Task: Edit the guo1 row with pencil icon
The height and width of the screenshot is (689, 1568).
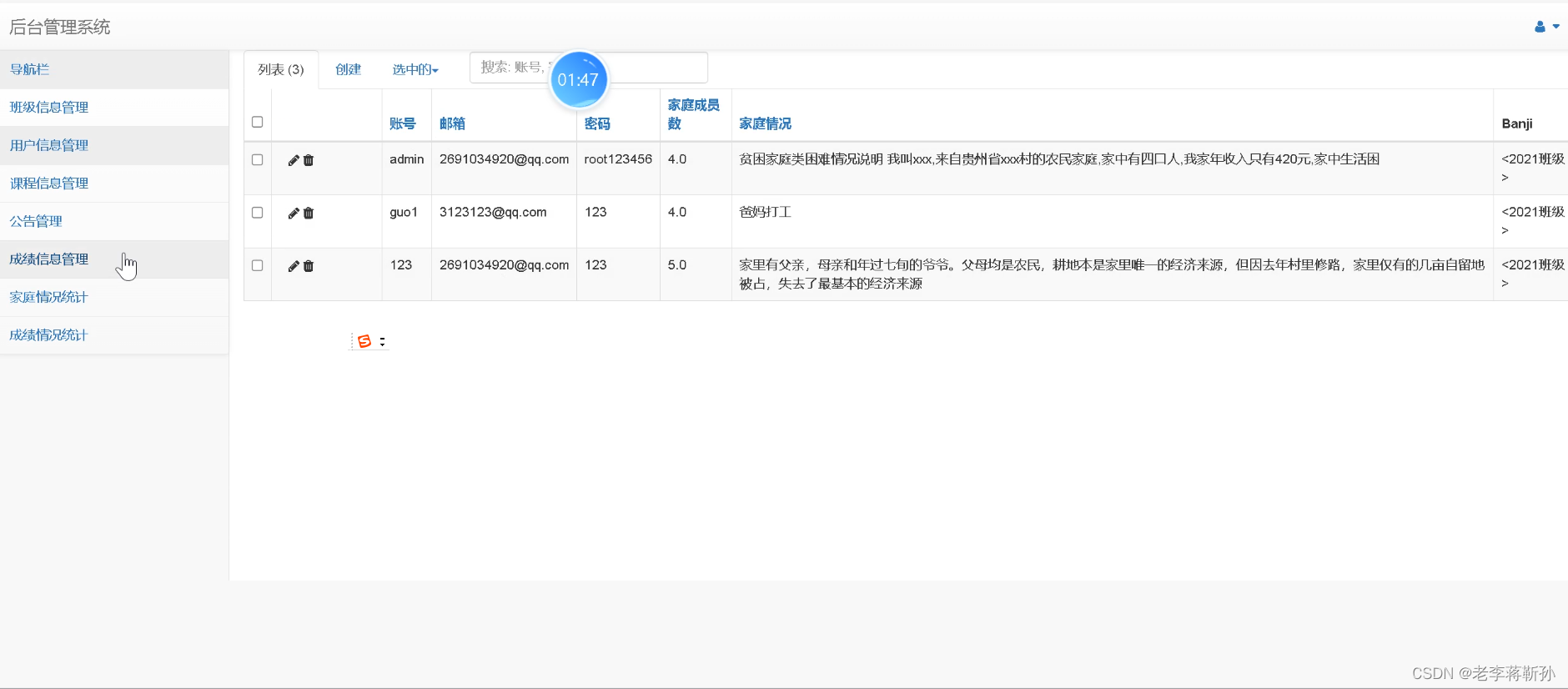Action: 294,214
